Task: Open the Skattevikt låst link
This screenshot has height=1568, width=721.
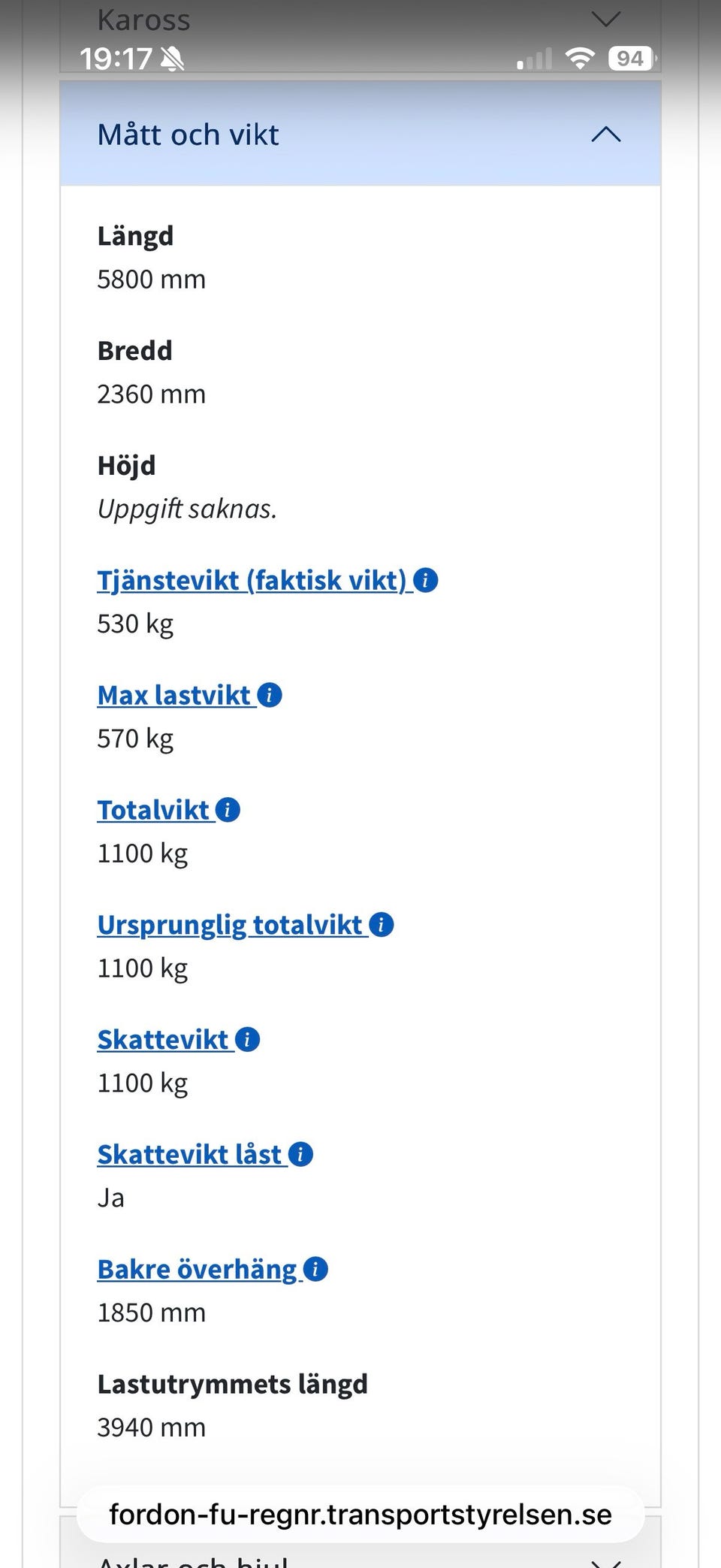Action: point(189,1156)
